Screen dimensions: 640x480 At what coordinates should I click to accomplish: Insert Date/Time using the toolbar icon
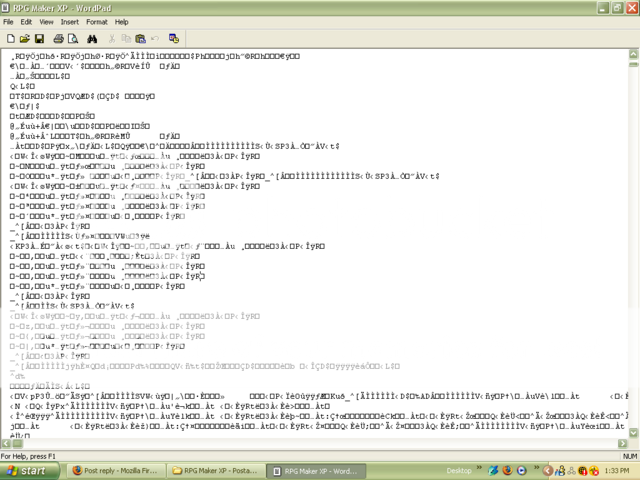point(173,37)
